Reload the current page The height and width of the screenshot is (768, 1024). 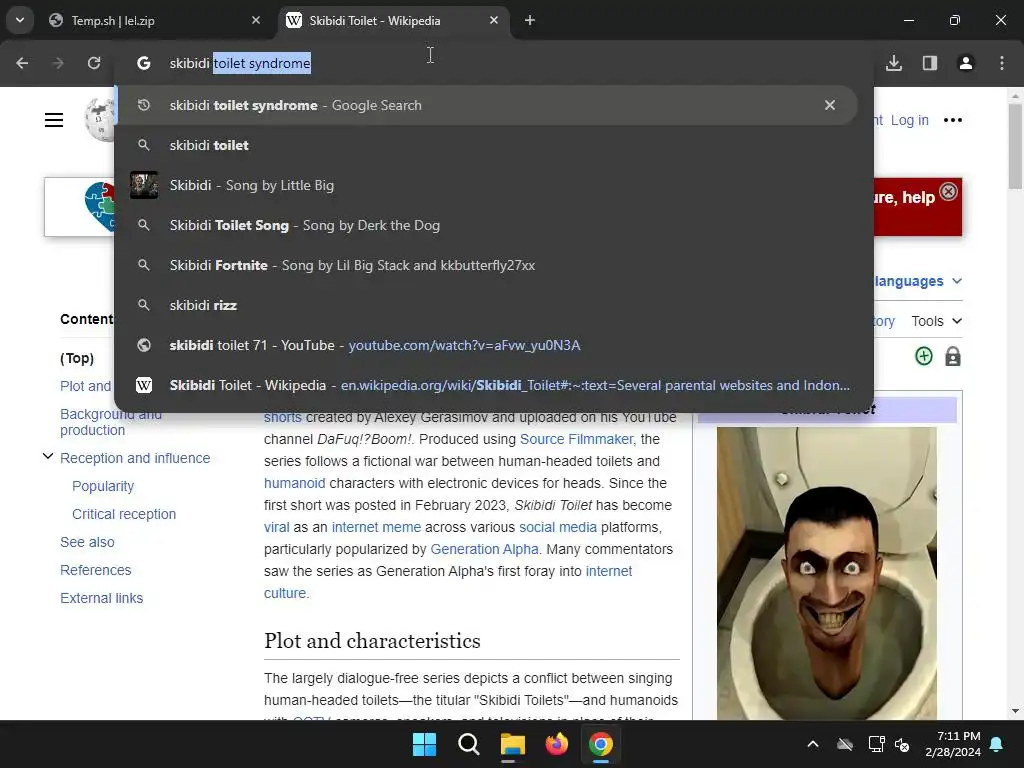[x=94, y=63]
